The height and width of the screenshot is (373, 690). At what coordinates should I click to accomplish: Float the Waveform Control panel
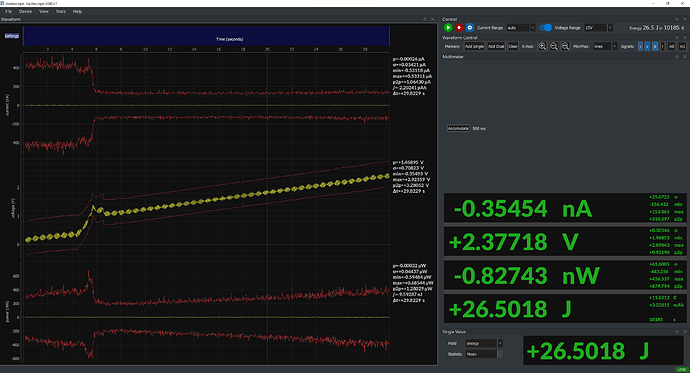pyautogui.click(x=677, y=38)
